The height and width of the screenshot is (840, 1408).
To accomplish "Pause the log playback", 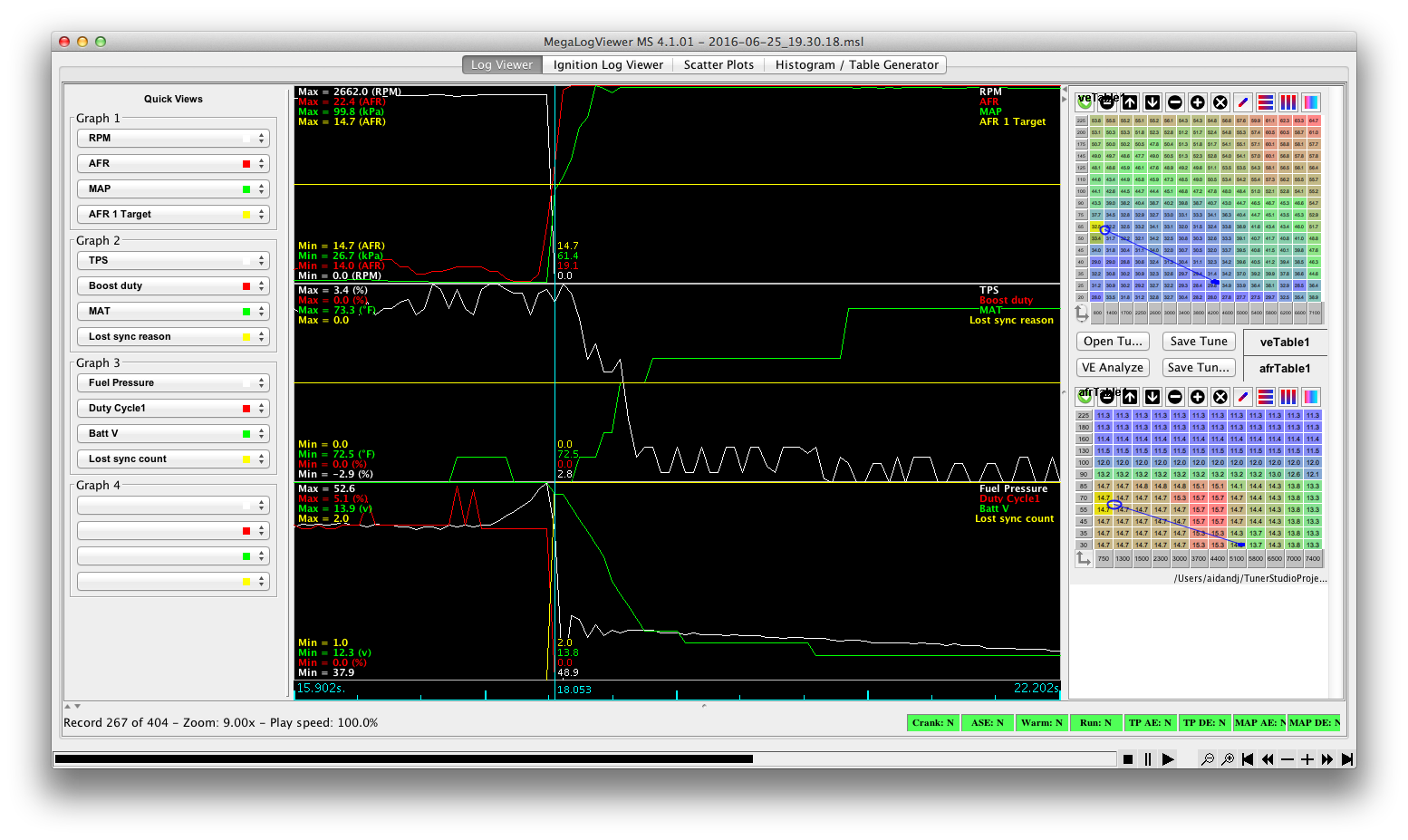I will click(1148, 759).
